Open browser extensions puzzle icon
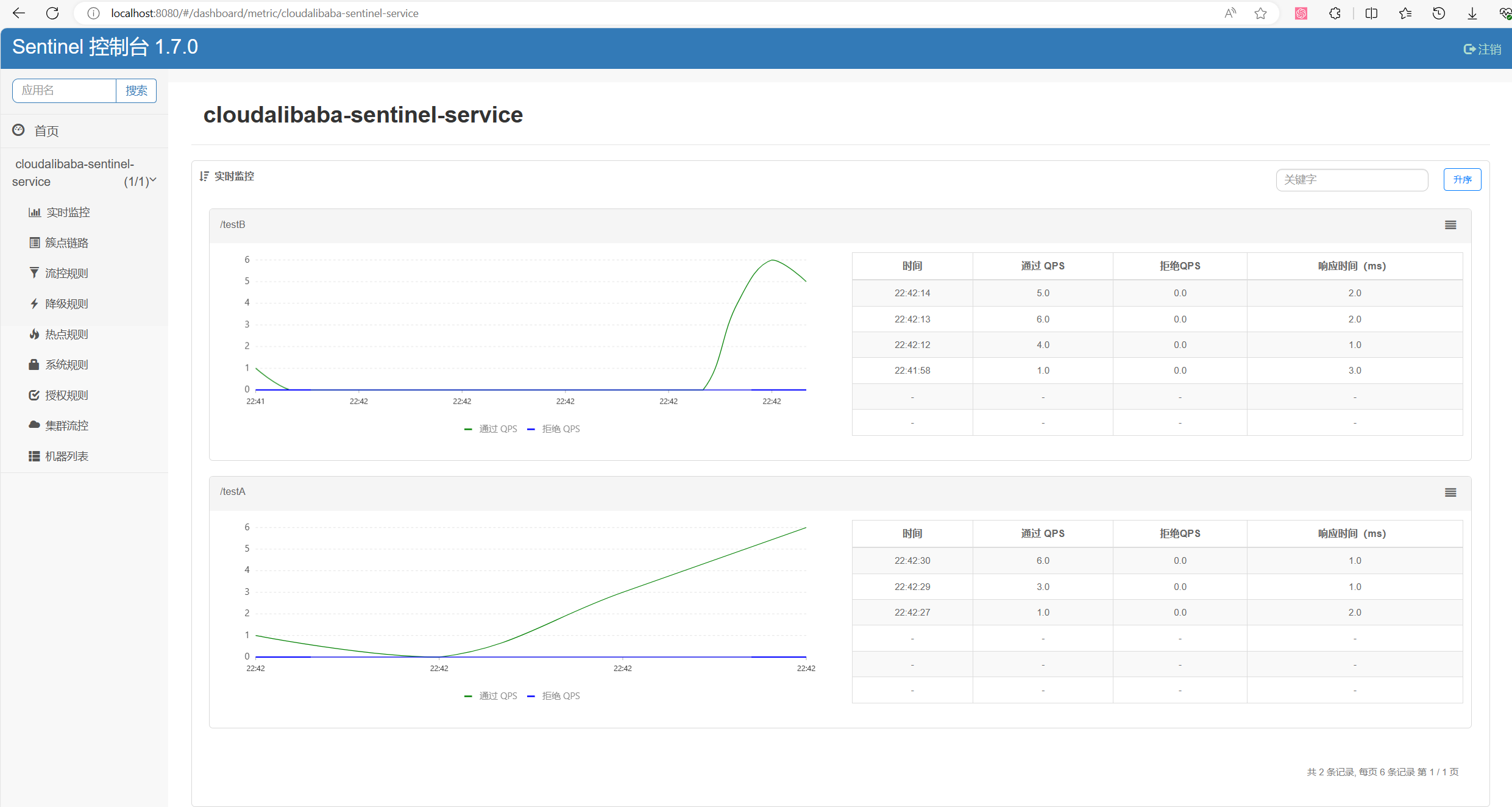The height and width of the screenshot is (807, 1512). pyautogui.click(x=1335, y=13)
